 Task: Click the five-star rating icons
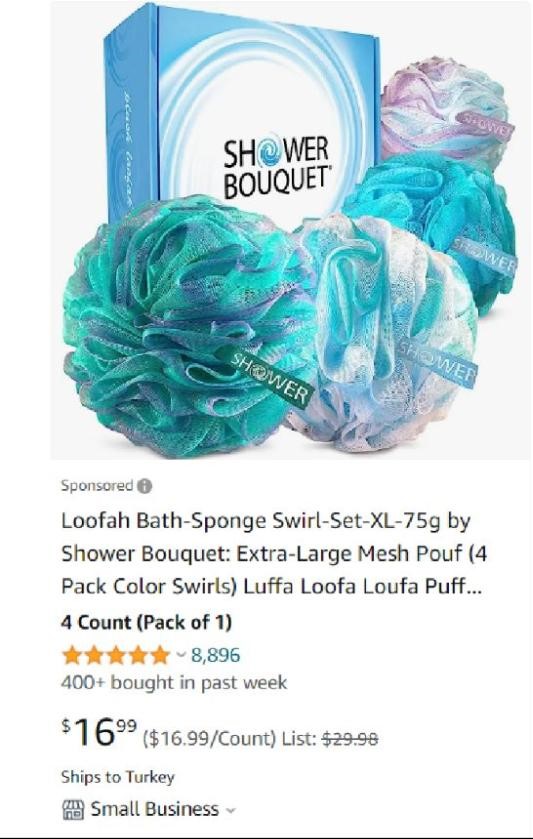(x=116, y=655)
